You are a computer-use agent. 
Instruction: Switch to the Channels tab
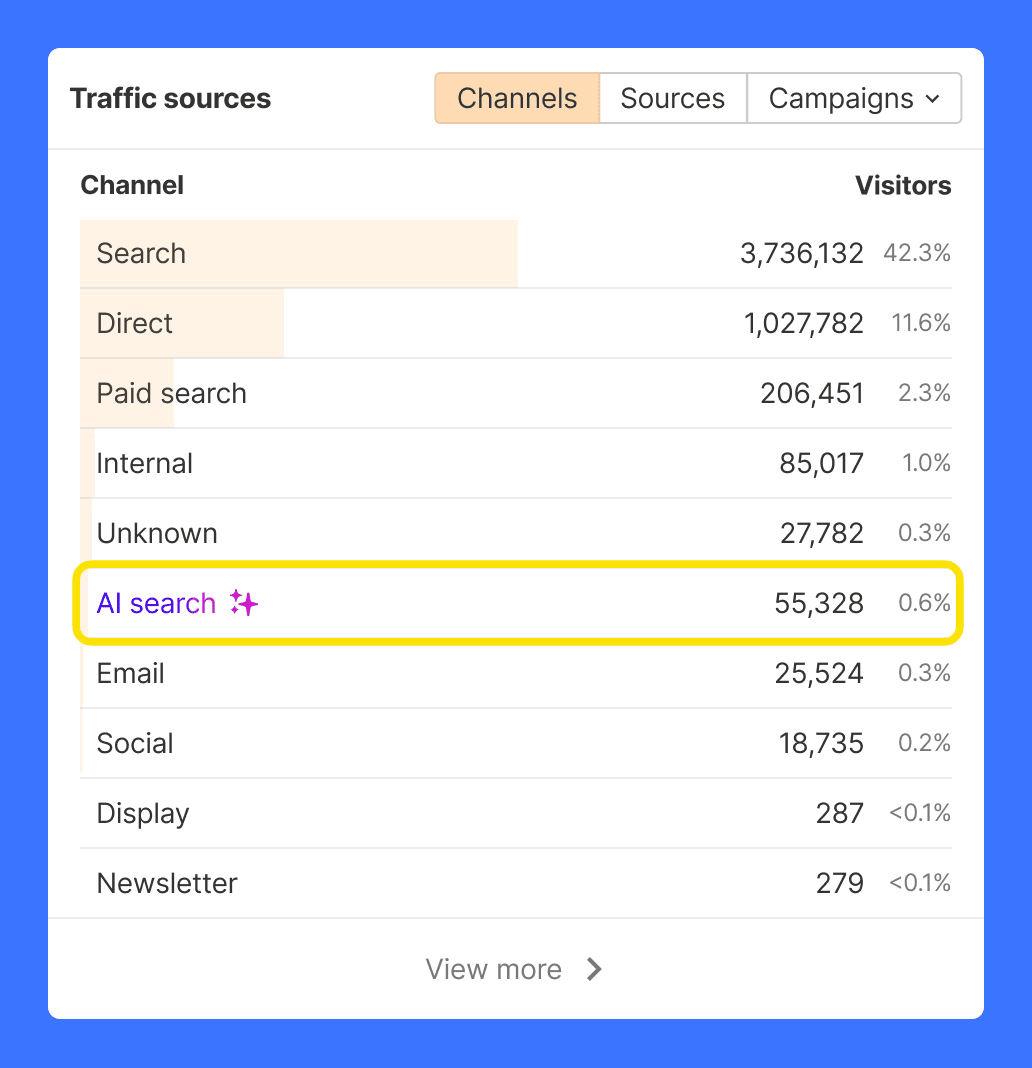517,98
